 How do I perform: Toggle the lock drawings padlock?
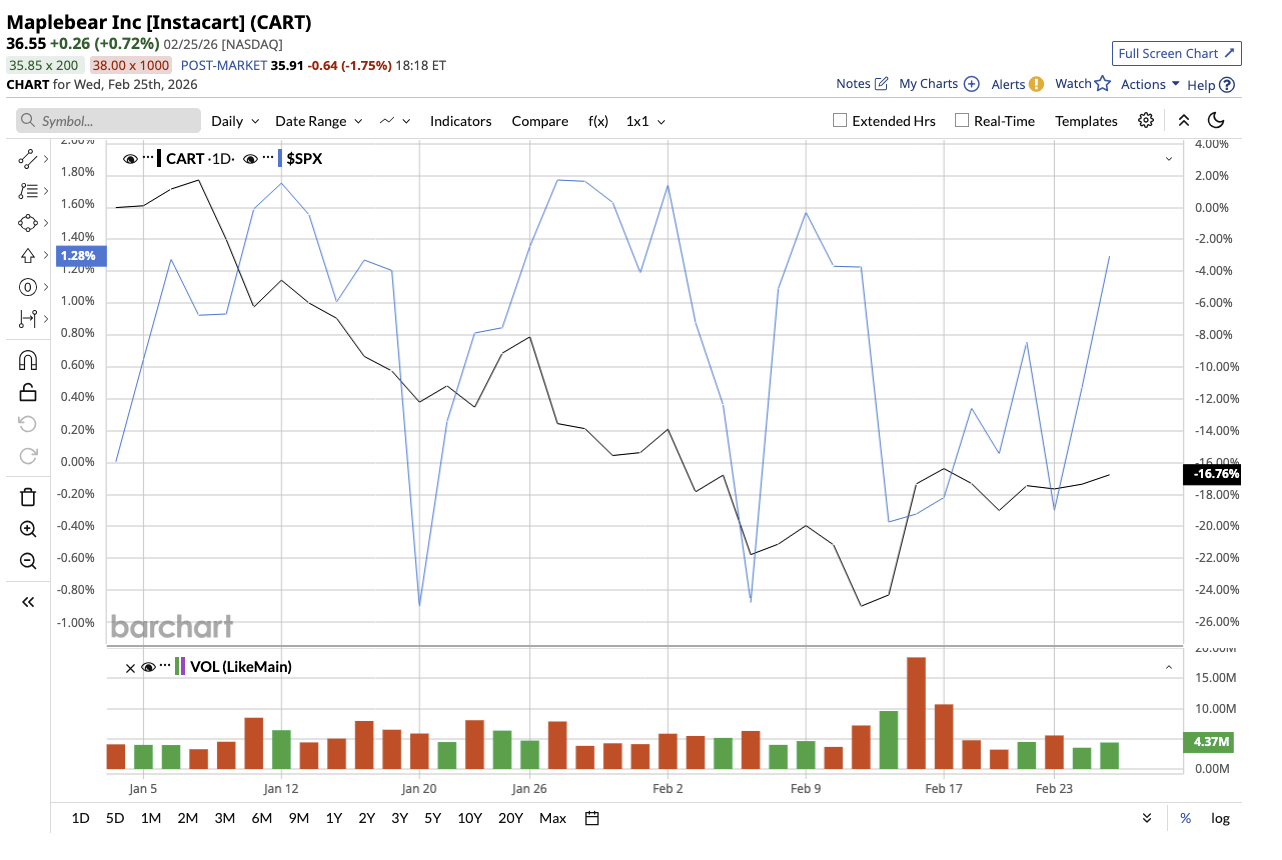tap(28, 392)
